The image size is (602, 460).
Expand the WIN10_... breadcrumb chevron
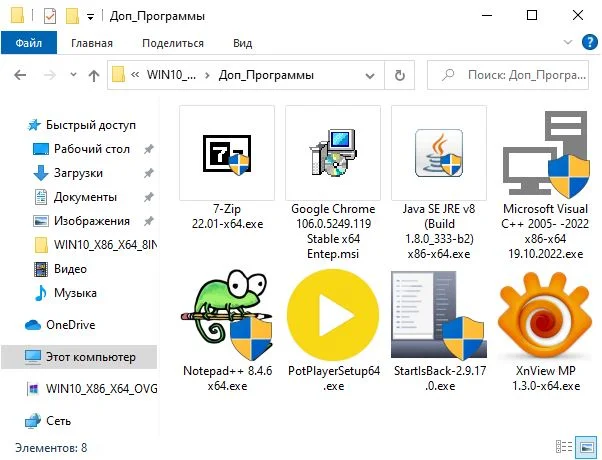tap(207, 75)
